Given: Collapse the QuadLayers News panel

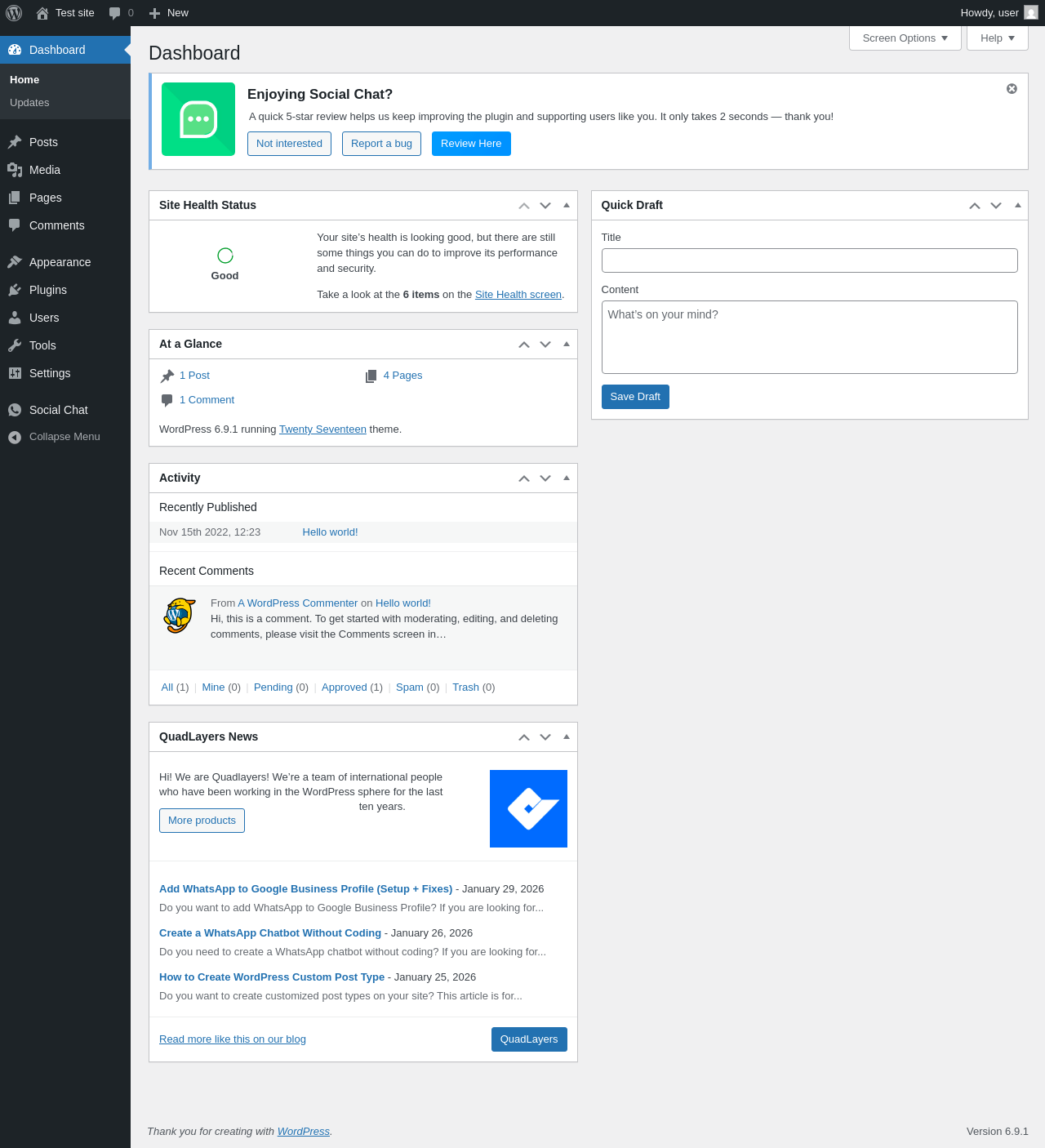Looking at the screenshot, I should 567,737.
